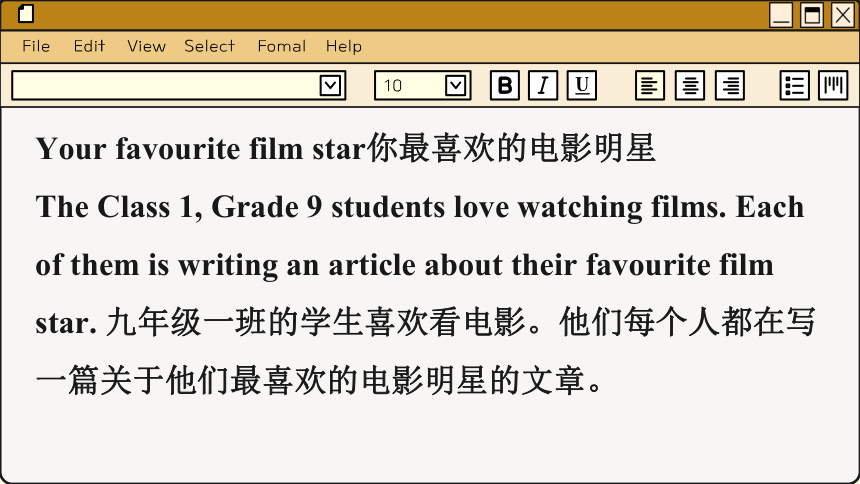Open the font name dropdown arrow
This screenshot has height=484, width=860.
pos(330,86)
